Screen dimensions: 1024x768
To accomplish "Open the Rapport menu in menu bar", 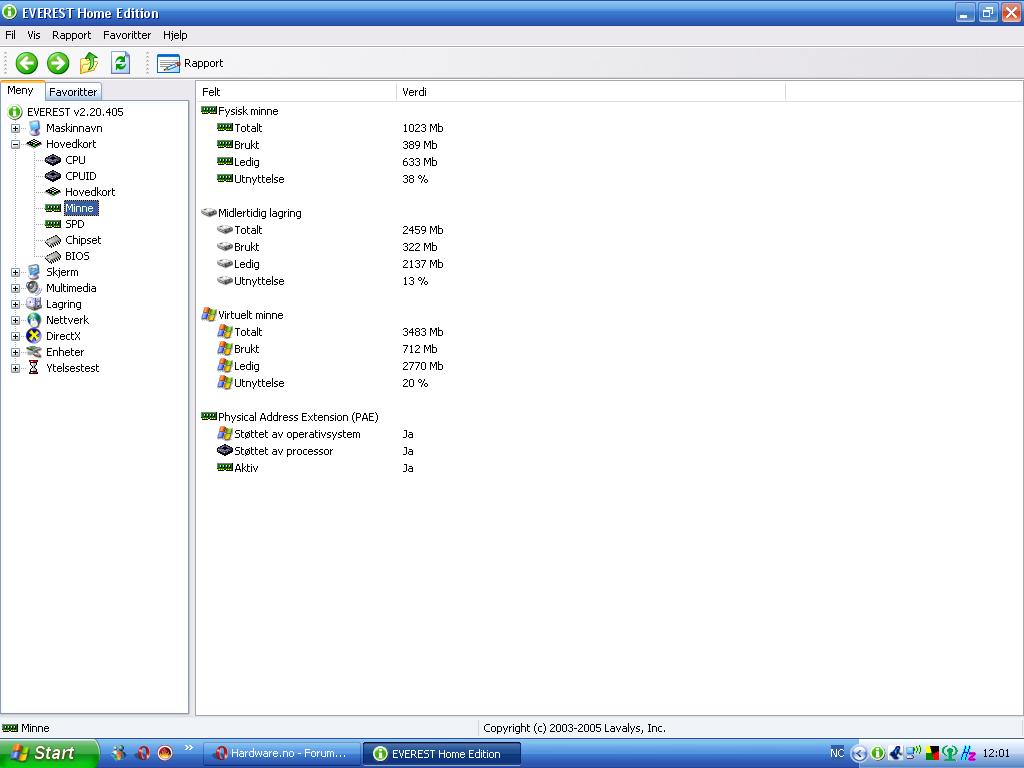I will coord(72,35).
